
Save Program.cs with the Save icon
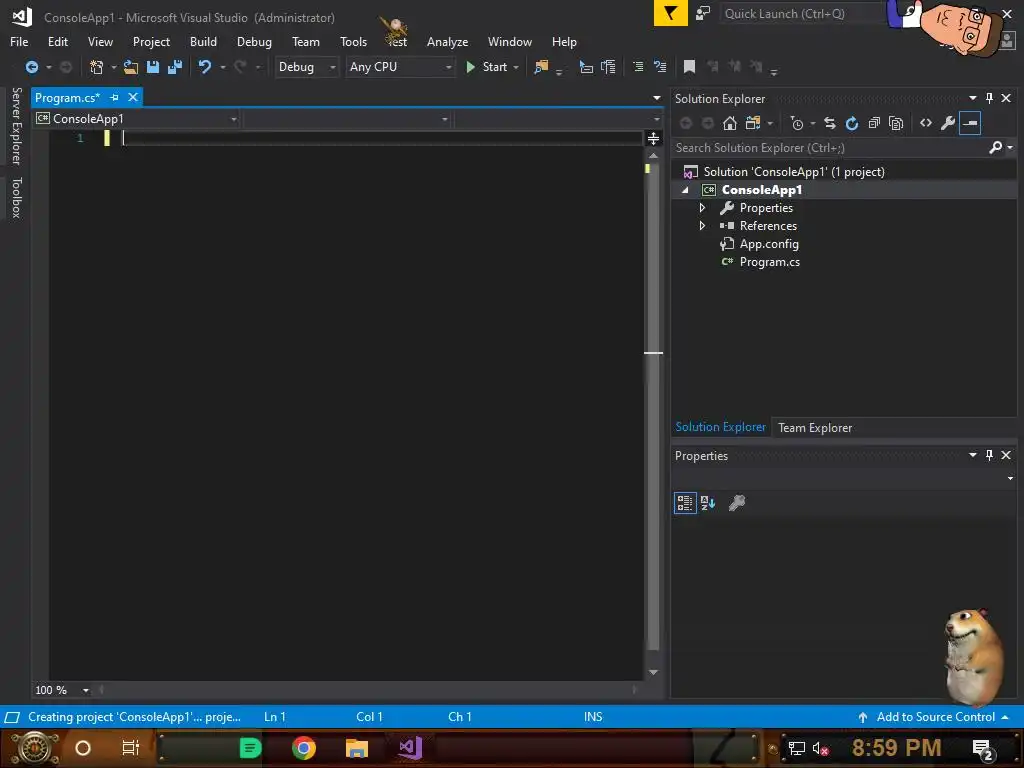pos(153,67)
